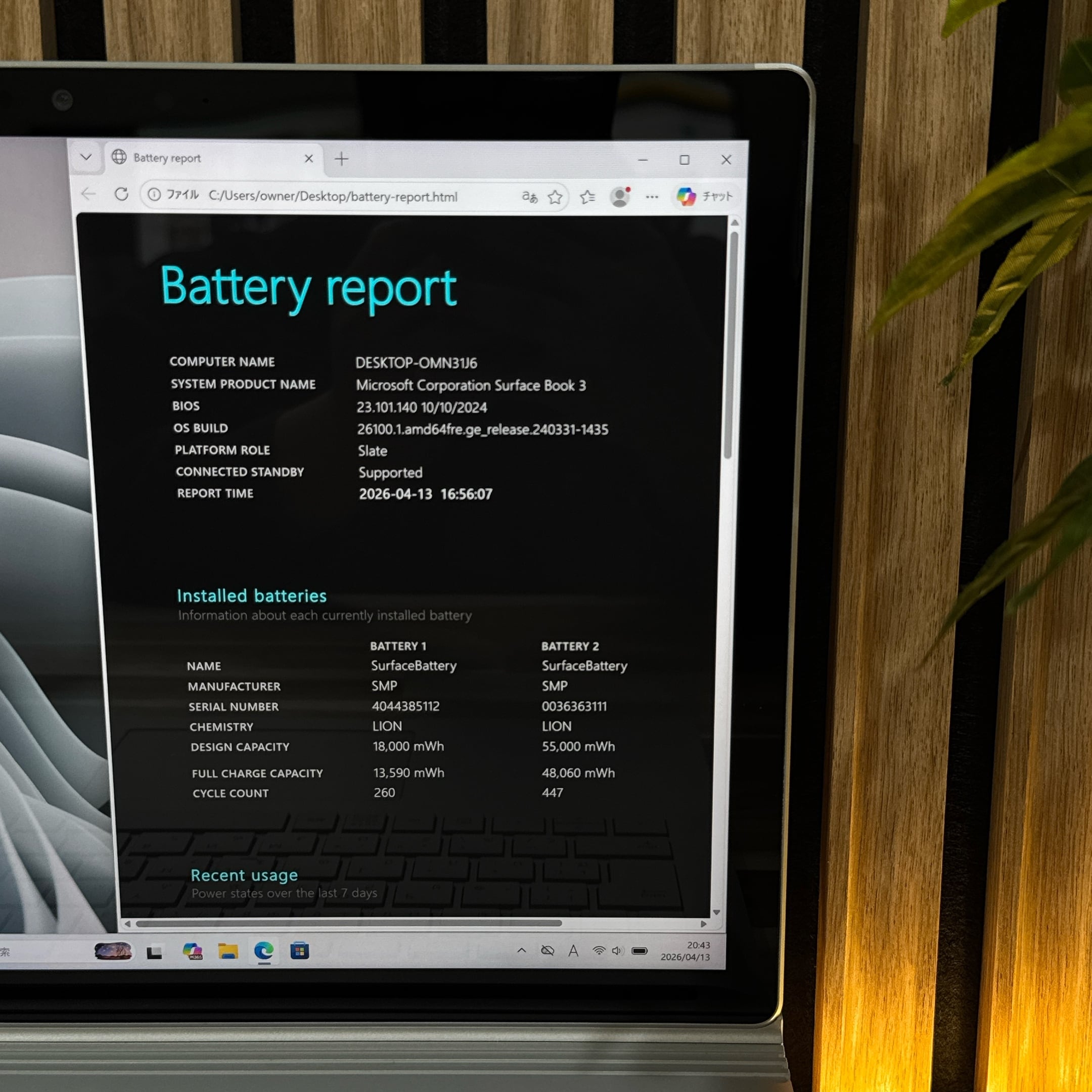1092x1092 pixels.
Task: Toggle the IME input mode A indicator
Action: point(573,951)
